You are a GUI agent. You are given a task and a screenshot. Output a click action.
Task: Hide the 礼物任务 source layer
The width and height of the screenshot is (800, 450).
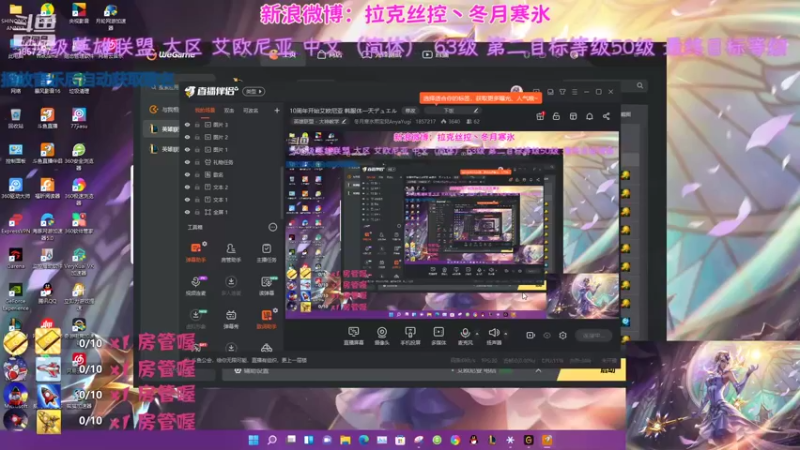187,162
